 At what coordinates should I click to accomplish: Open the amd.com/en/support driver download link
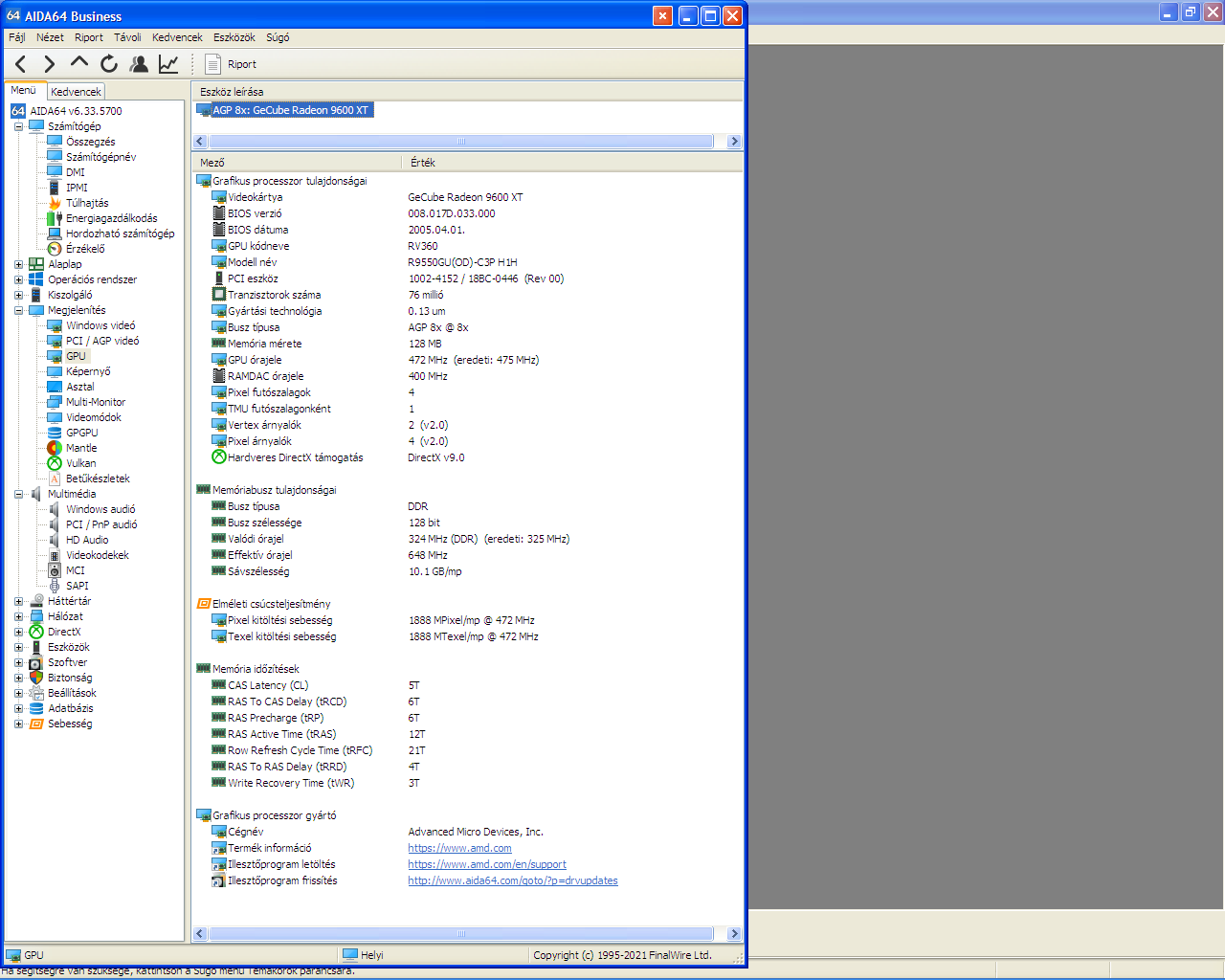pos(487,864)
